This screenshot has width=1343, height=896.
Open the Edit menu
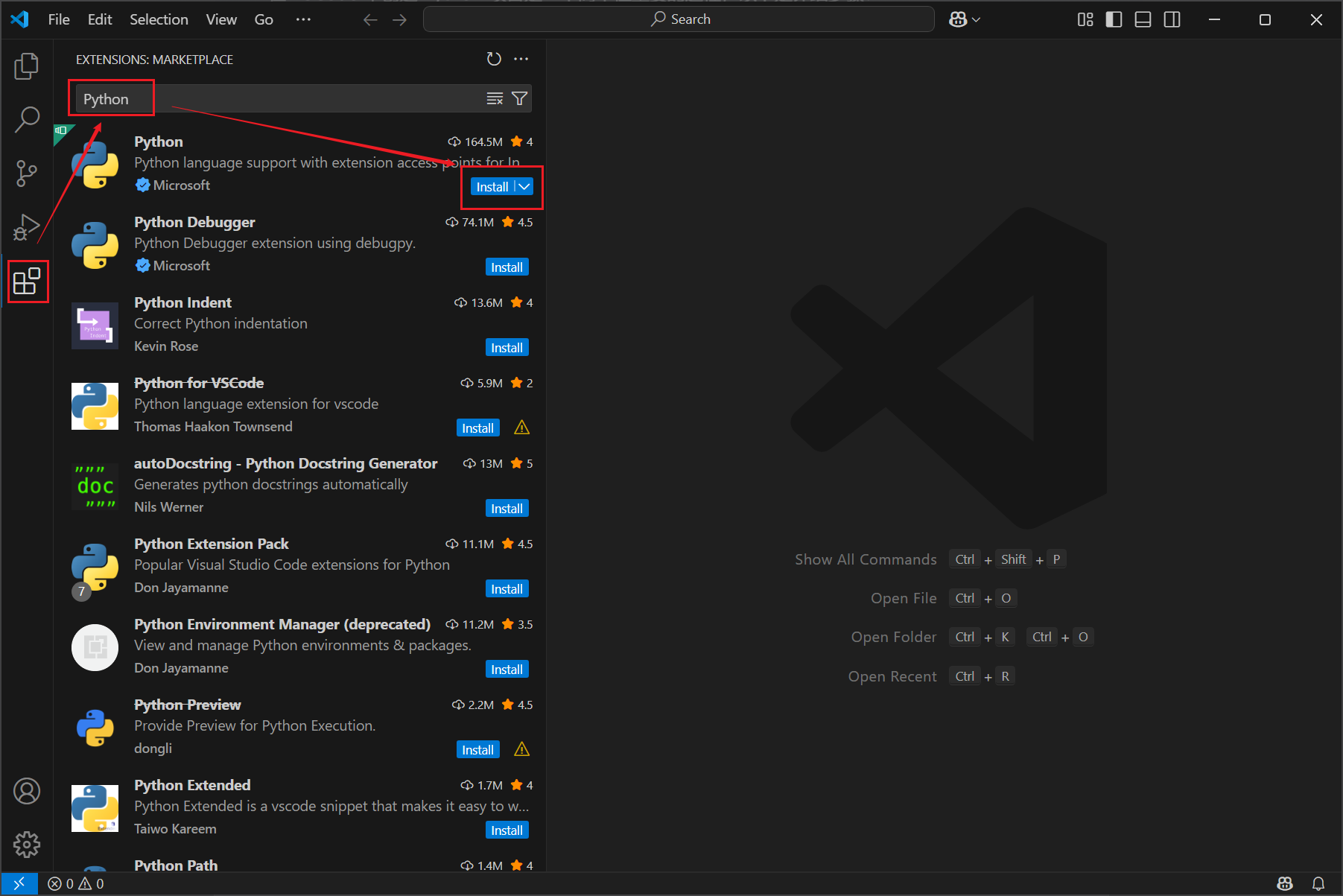point(100,19)
